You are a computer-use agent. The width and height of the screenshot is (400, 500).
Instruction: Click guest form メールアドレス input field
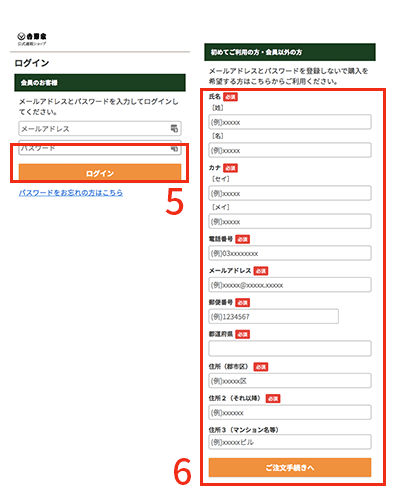[290, 285]
